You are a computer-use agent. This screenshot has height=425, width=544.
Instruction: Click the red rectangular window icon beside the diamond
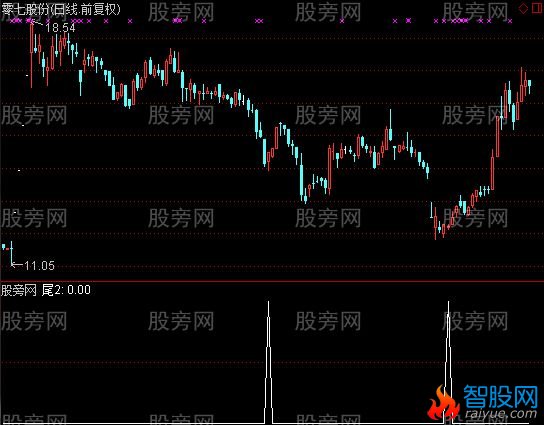pos(537,9)
